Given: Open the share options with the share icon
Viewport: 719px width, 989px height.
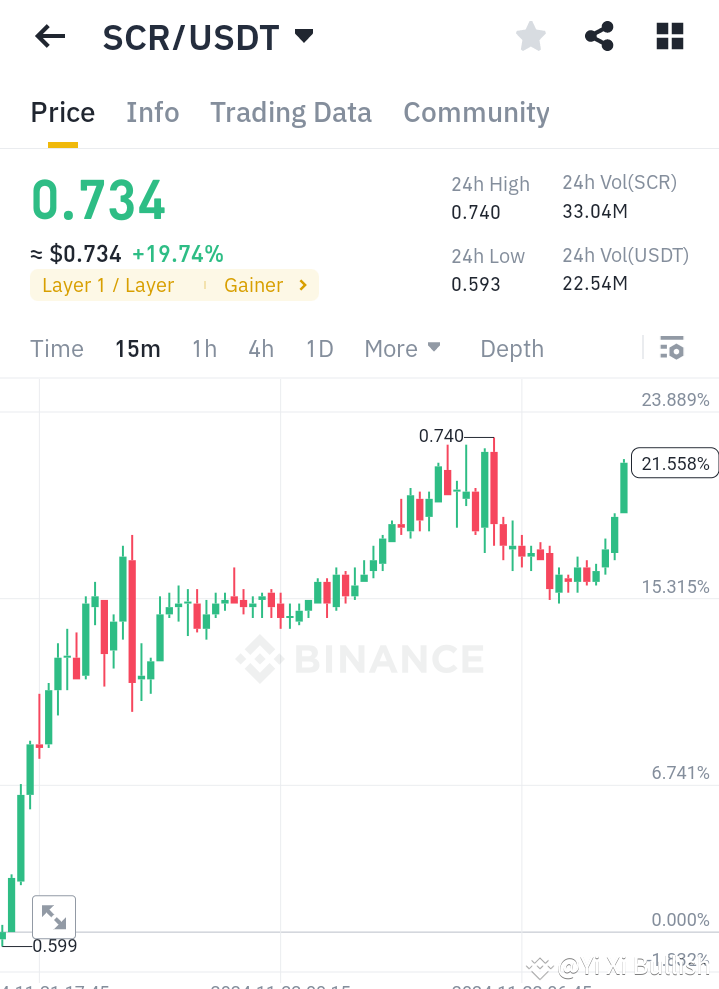Looking at the screenshot, I should (x=598, y=36).
